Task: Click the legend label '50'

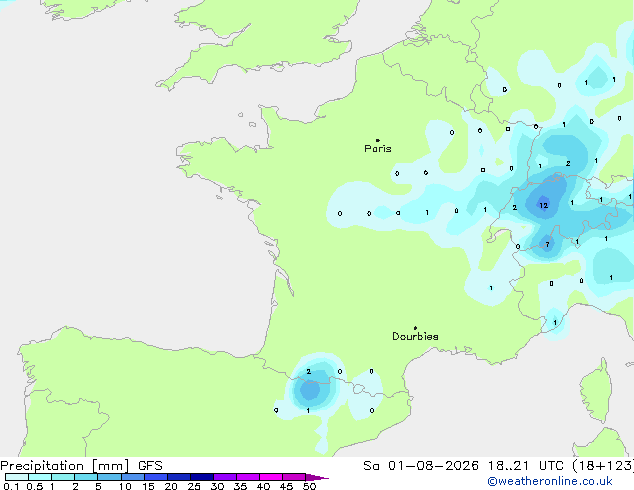Action: 309,486
